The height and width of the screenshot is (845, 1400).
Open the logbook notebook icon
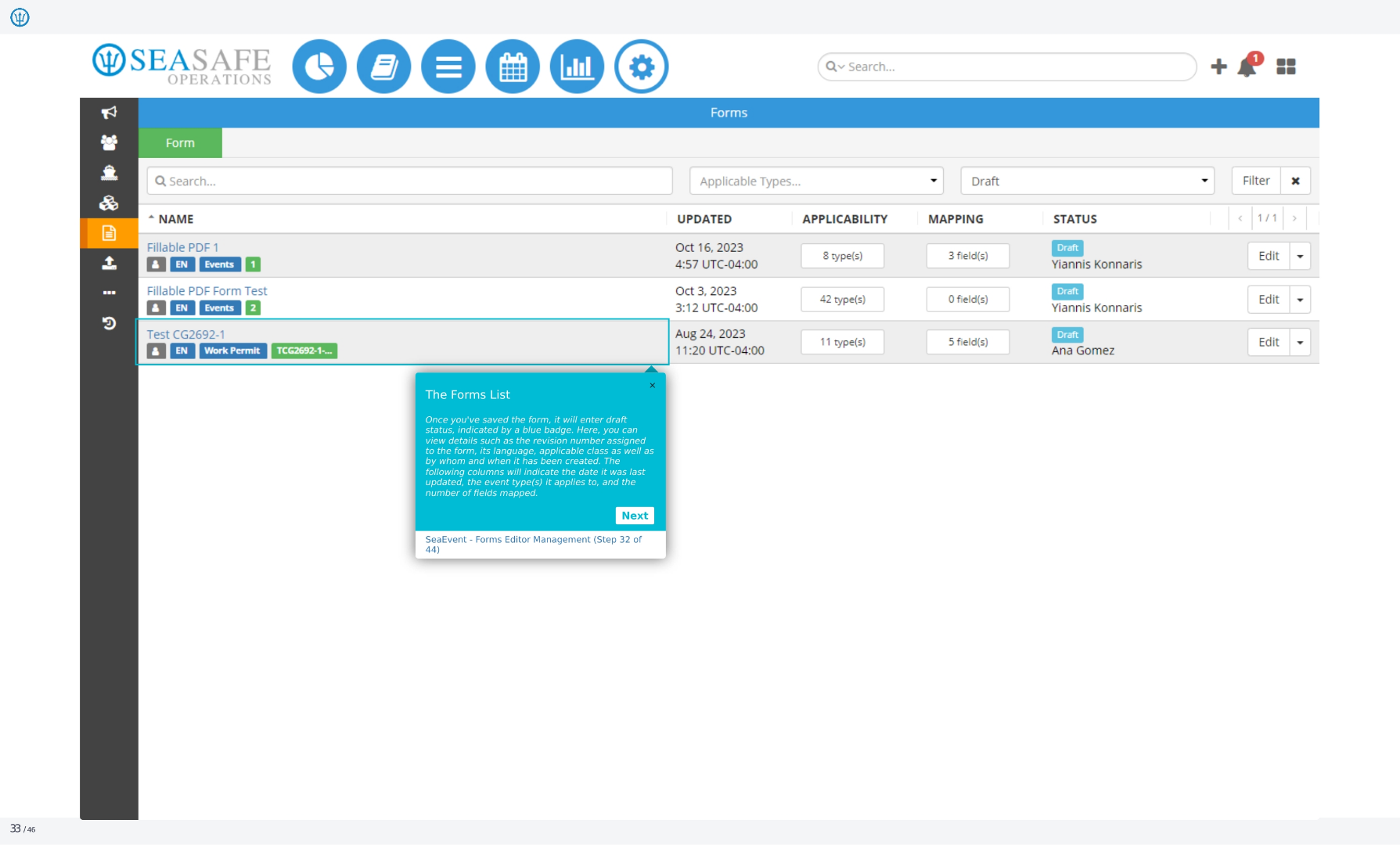tap(383, 67)
